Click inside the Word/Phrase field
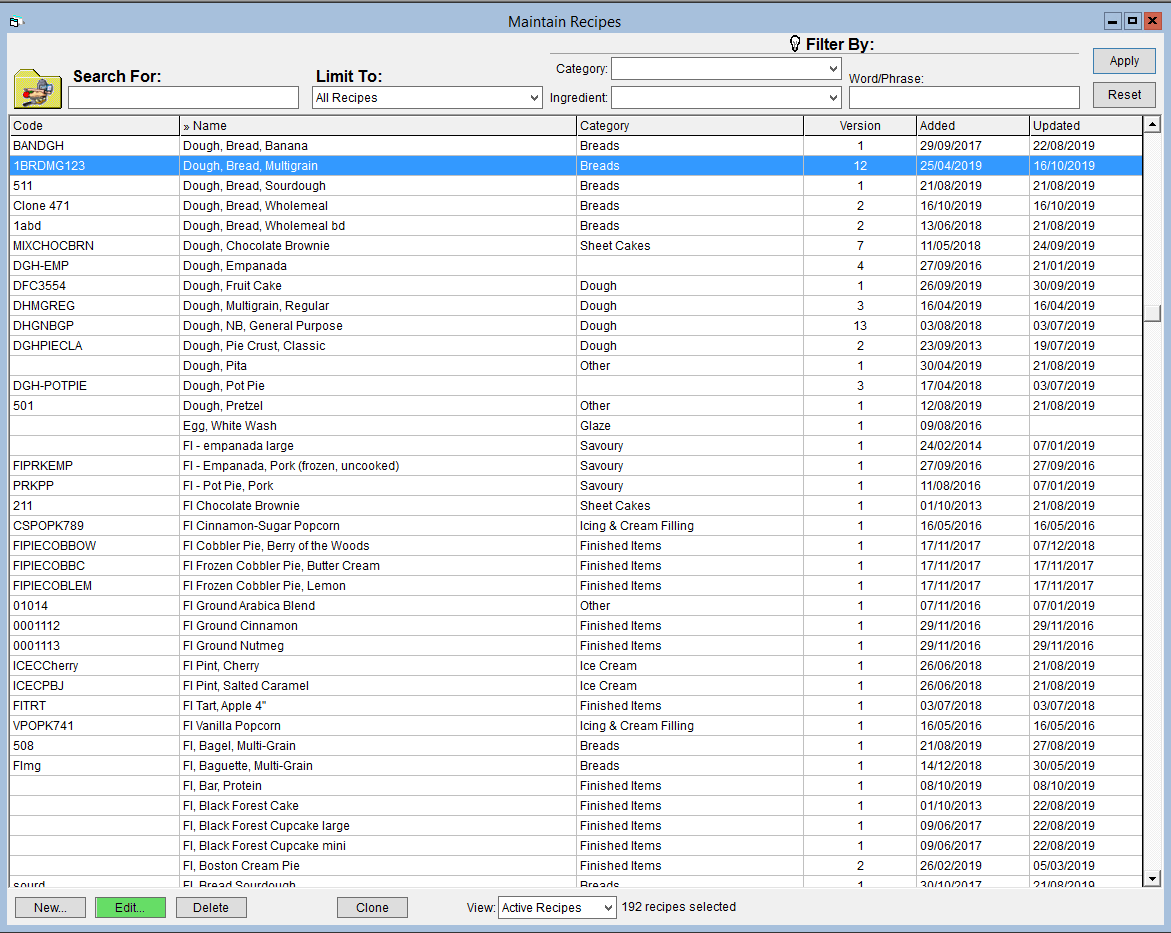This screenshot has width=1171, height=933. 963,97
